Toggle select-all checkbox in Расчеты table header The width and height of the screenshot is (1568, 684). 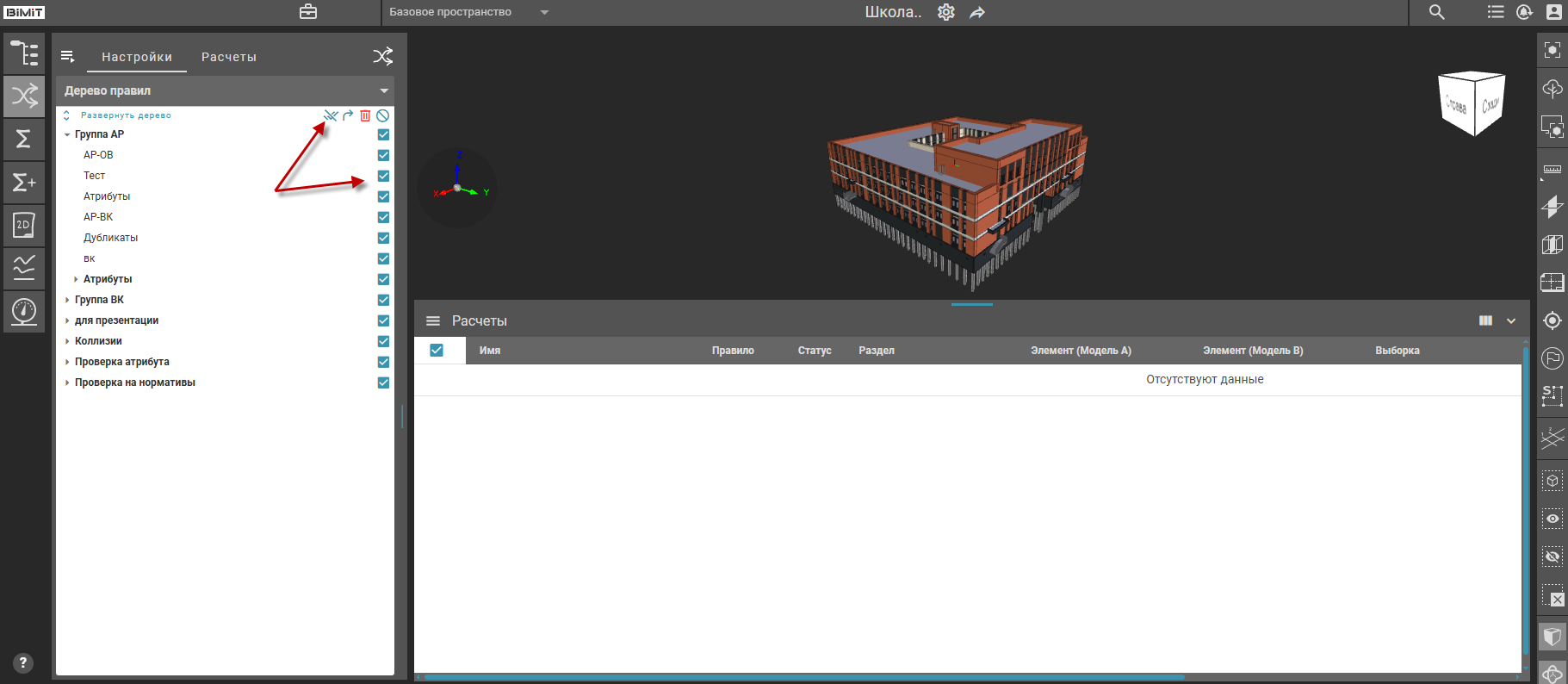(x=437, y=350)
